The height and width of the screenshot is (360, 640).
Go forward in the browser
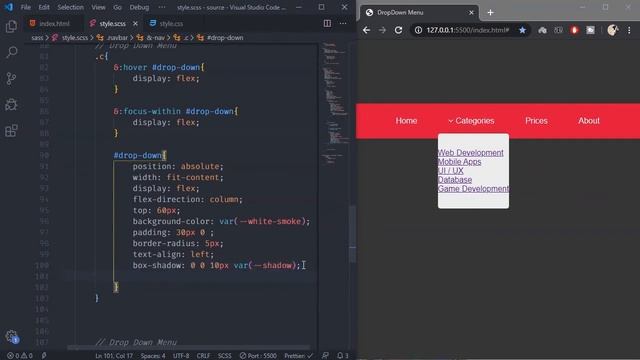pos(382,30)
